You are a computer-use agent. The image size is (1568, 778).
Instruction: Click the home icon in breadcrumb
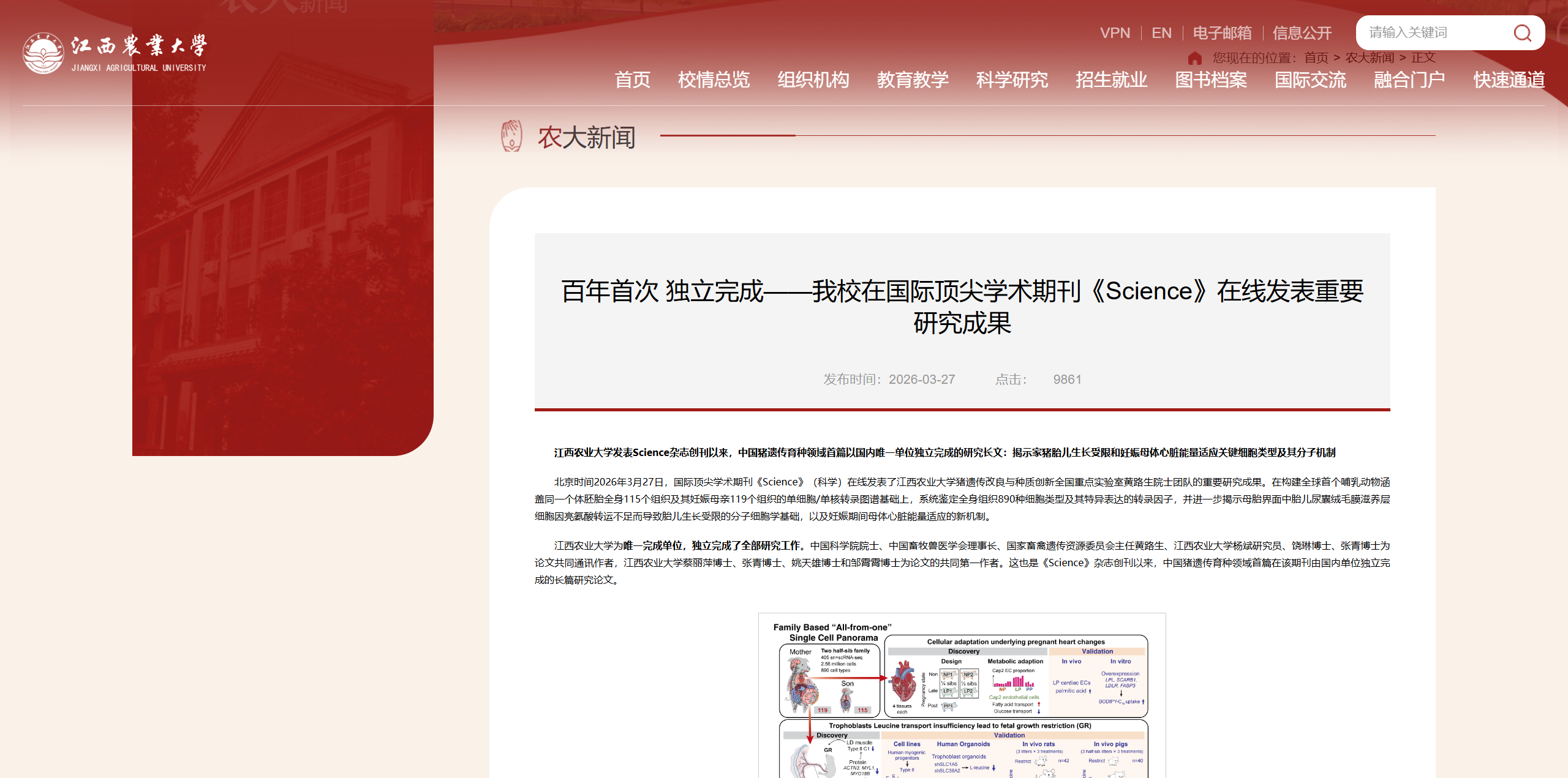coord(1194,58)
